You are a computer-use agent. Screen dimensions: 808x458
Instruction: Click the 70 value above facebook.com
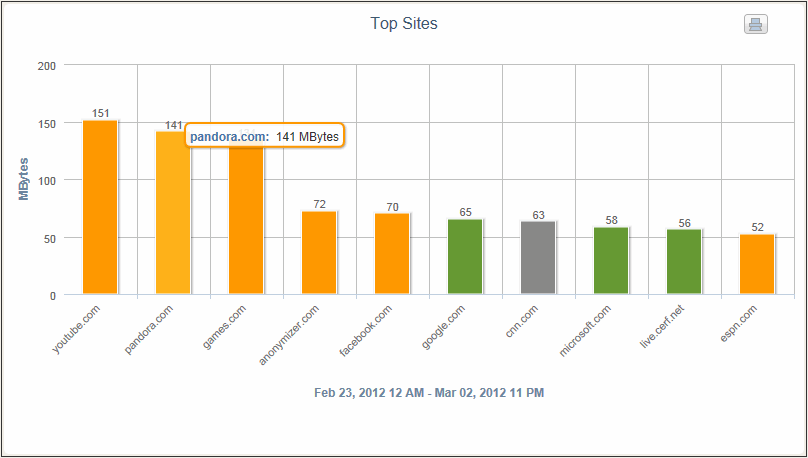392,207
